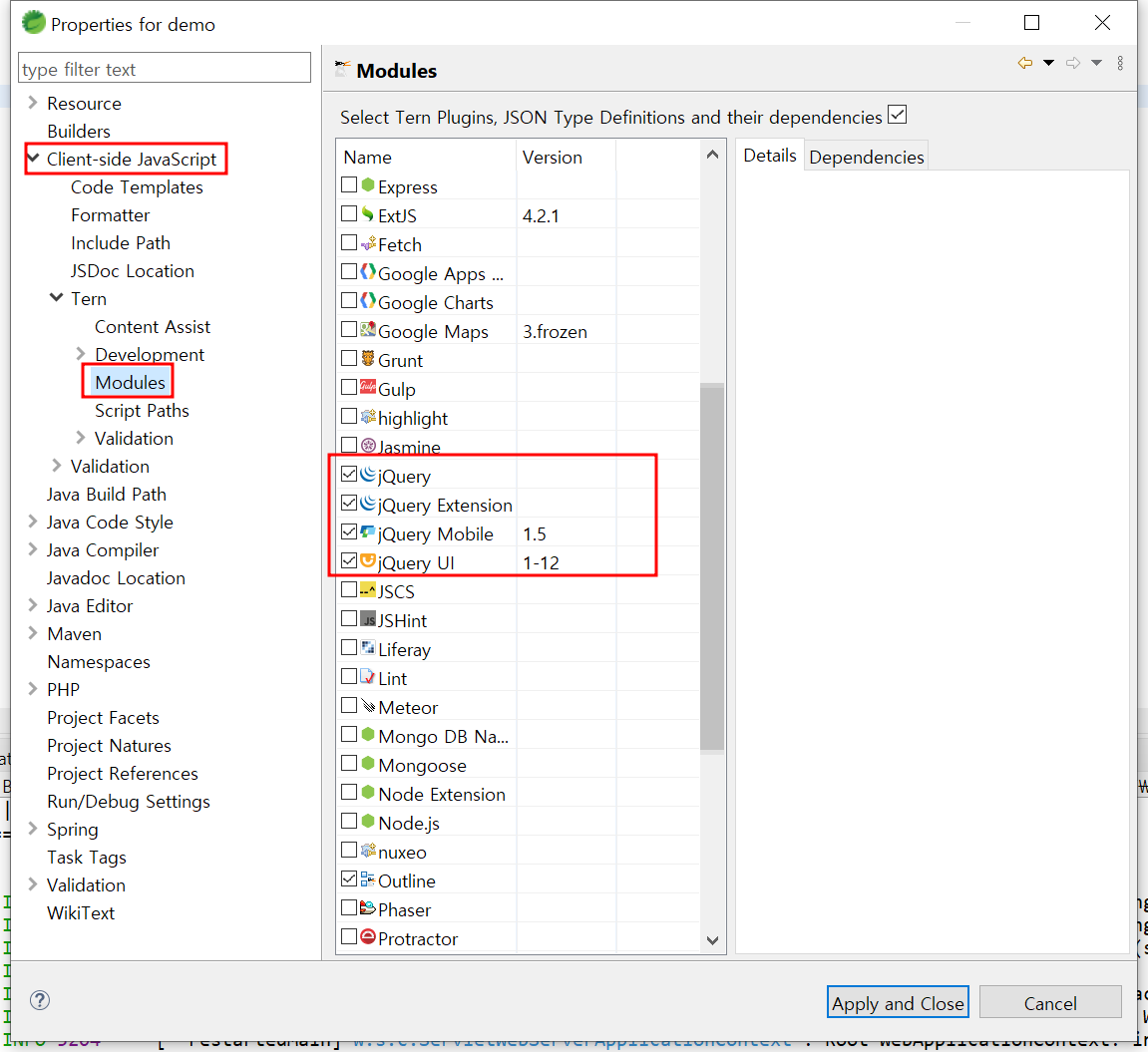The height and width of the screenshot is (1052, 1148).
Task: Uncheck the jQuery Extension checkbox
Action: coord(349,504)
